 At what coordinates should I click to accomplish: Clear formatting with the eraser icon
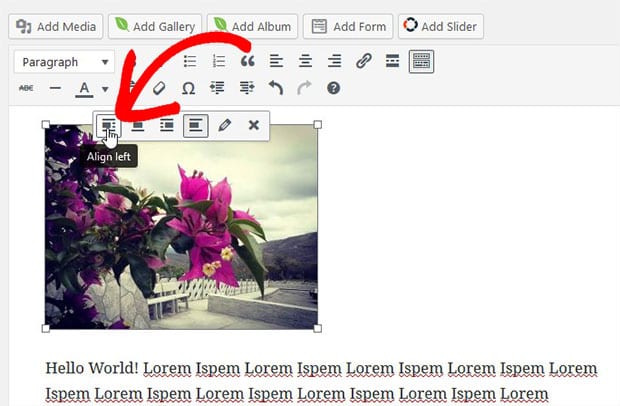click(x=159, y=88)
